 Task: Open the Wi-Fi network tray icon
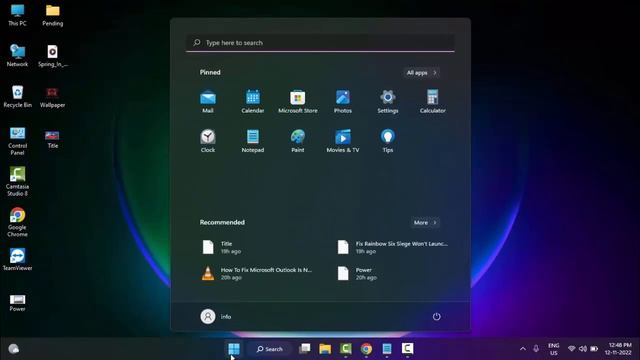(x=571, y=349)
